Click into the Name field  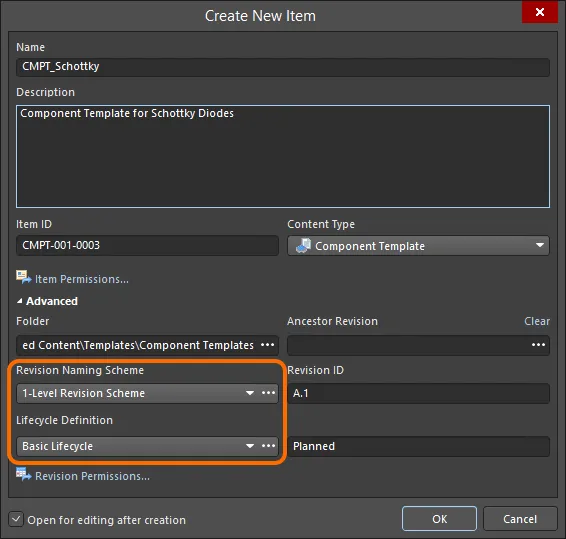(x=283, y=67)
